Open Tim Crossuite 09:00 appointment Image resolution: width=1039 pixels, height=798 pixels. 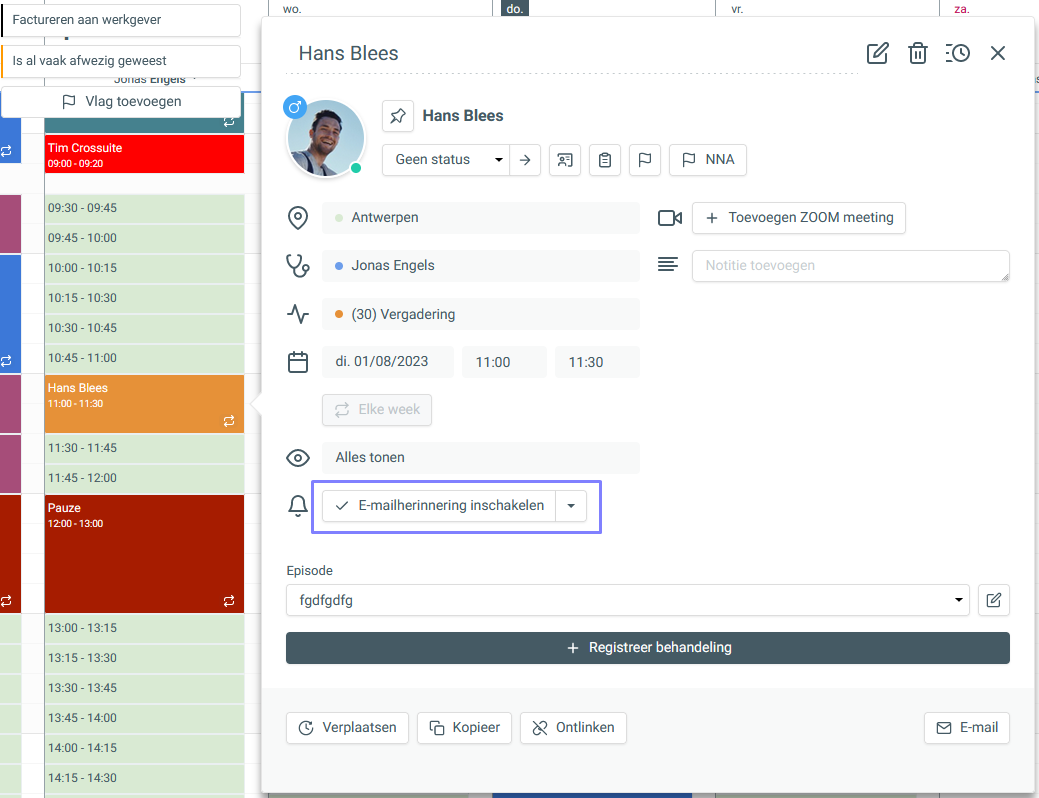pos(144,154)
